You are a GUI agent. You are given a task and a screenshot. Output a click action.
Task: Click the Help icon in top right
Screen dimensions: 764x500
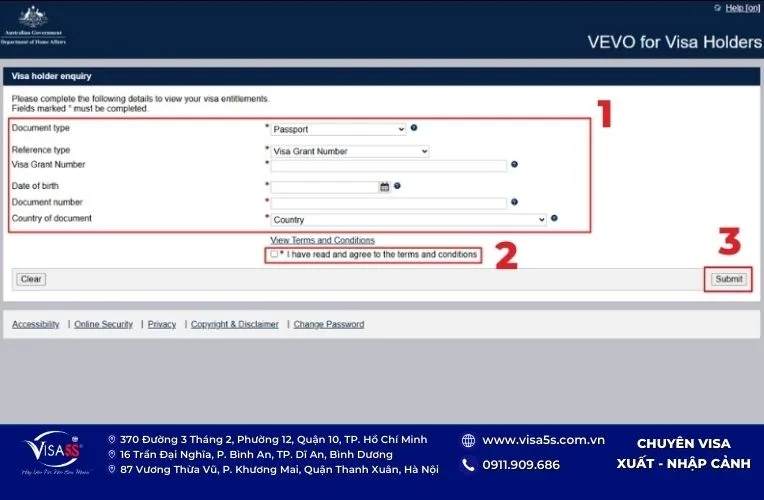pyautogui.click(x=717, y=8)
